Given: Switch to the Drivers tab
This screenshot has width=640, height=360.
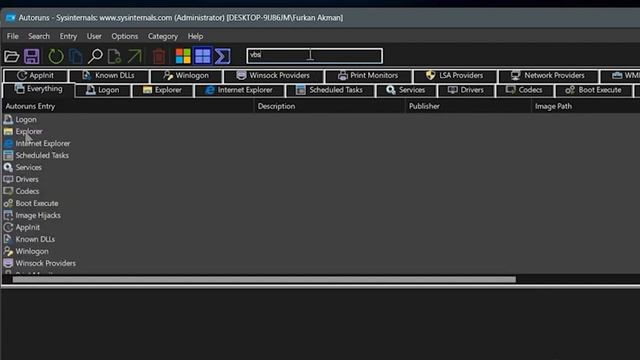Looking at the screenshot, I should (x=466, y=90).
